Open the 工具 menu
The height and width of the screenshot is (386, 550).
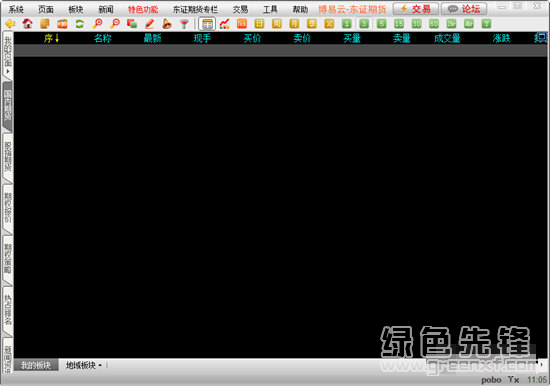pyautogui.click(x=270, y=9)
